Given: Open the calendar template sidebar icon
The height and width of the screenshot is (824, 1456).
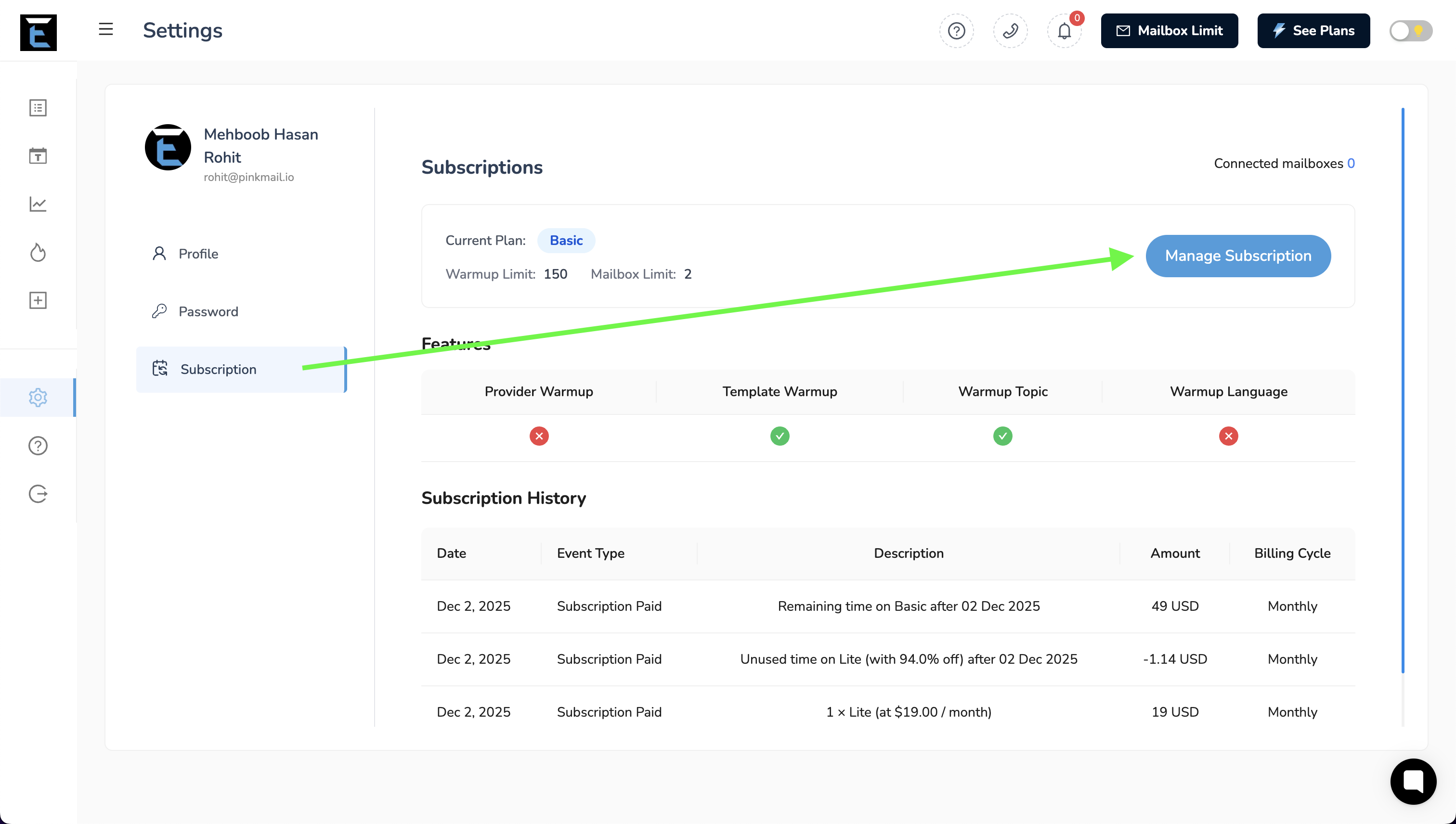Looking at the screenshot, I should 38,155.
